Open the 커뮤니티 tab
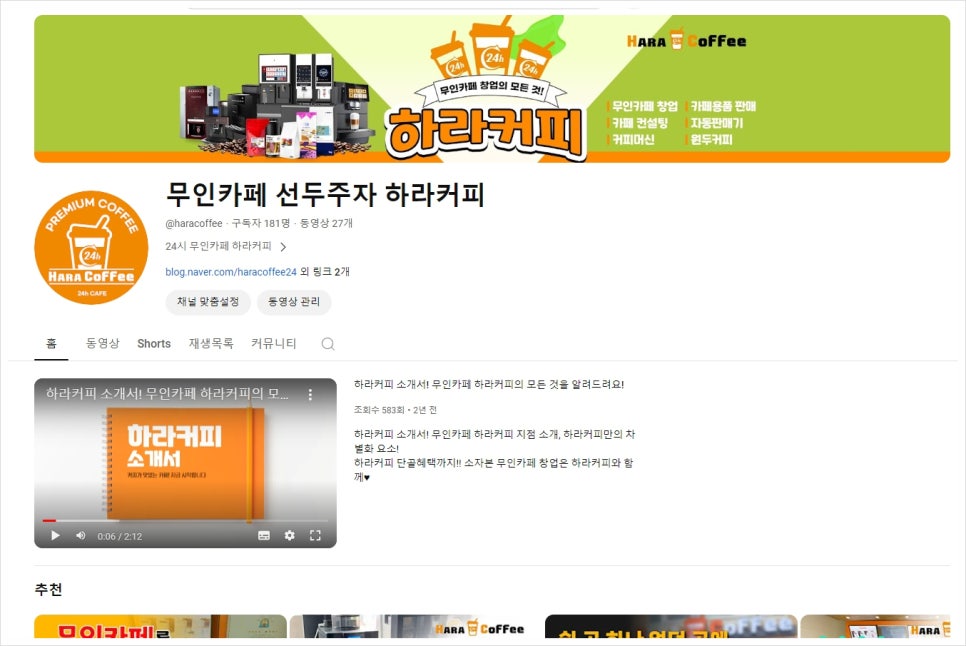 tap(274, 344)
